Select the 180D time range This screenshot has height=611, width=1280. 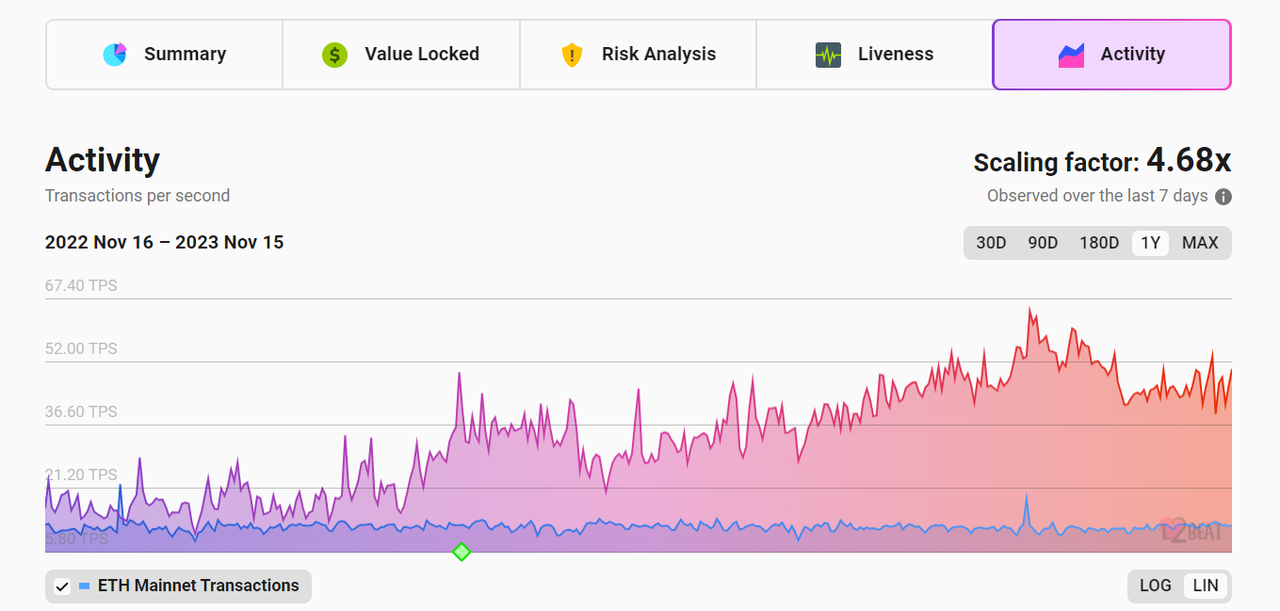click(1099, 243)
